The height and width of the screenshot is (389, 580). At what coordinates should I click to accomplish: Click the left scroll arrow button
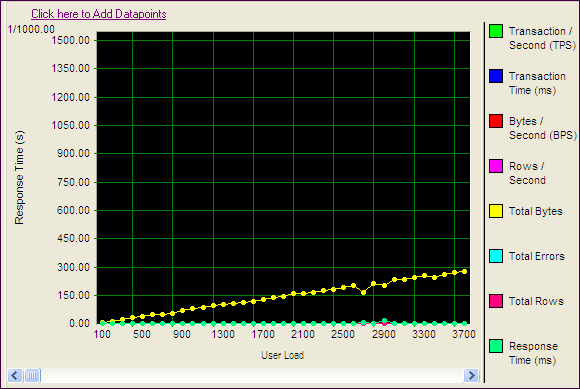(15, 376)
